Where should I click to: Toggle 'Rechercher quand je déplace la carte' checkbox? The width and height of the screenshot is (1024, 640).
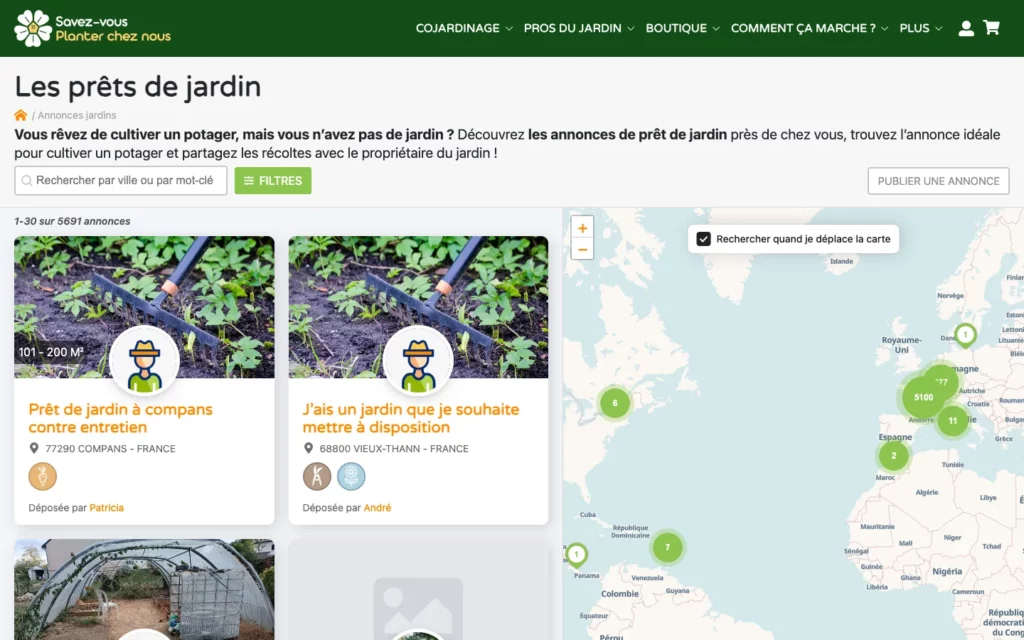point(703,239)
